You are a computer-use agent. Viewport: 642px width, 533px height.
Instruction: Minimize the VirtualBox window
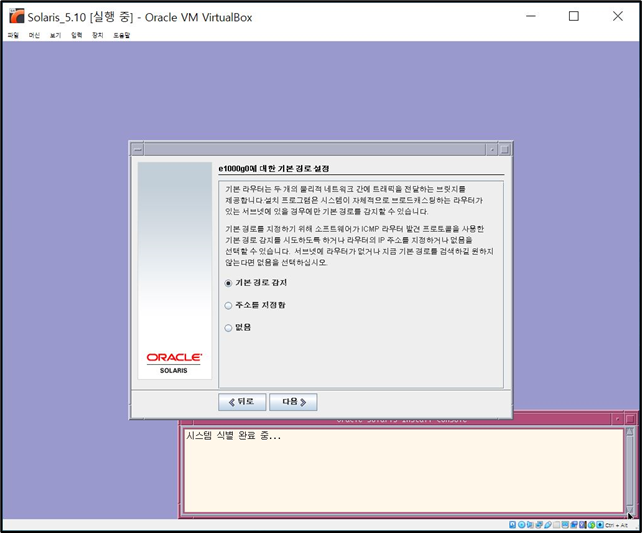pos(531,16)
